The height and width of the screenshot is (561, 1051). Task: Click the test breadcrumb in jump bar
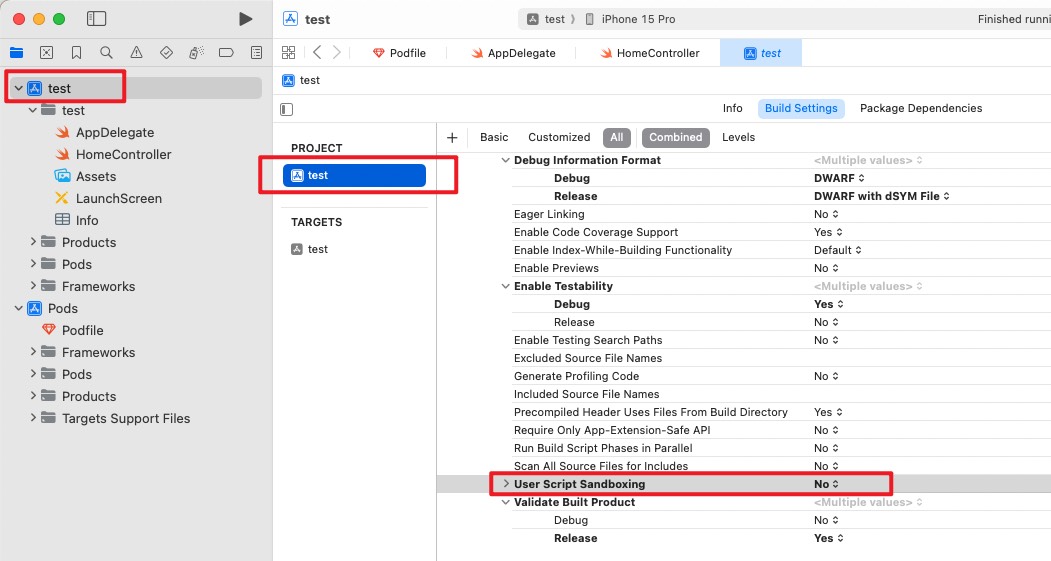(301, 80)
